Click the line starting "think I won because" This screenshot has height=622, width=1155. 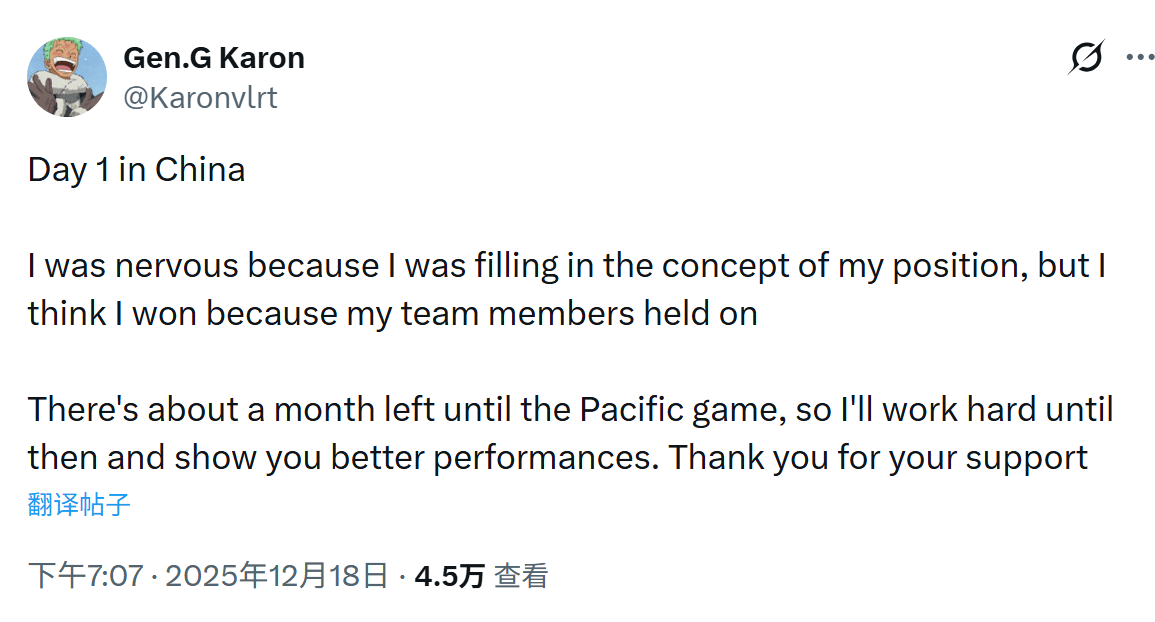click(x=392, y=314)
